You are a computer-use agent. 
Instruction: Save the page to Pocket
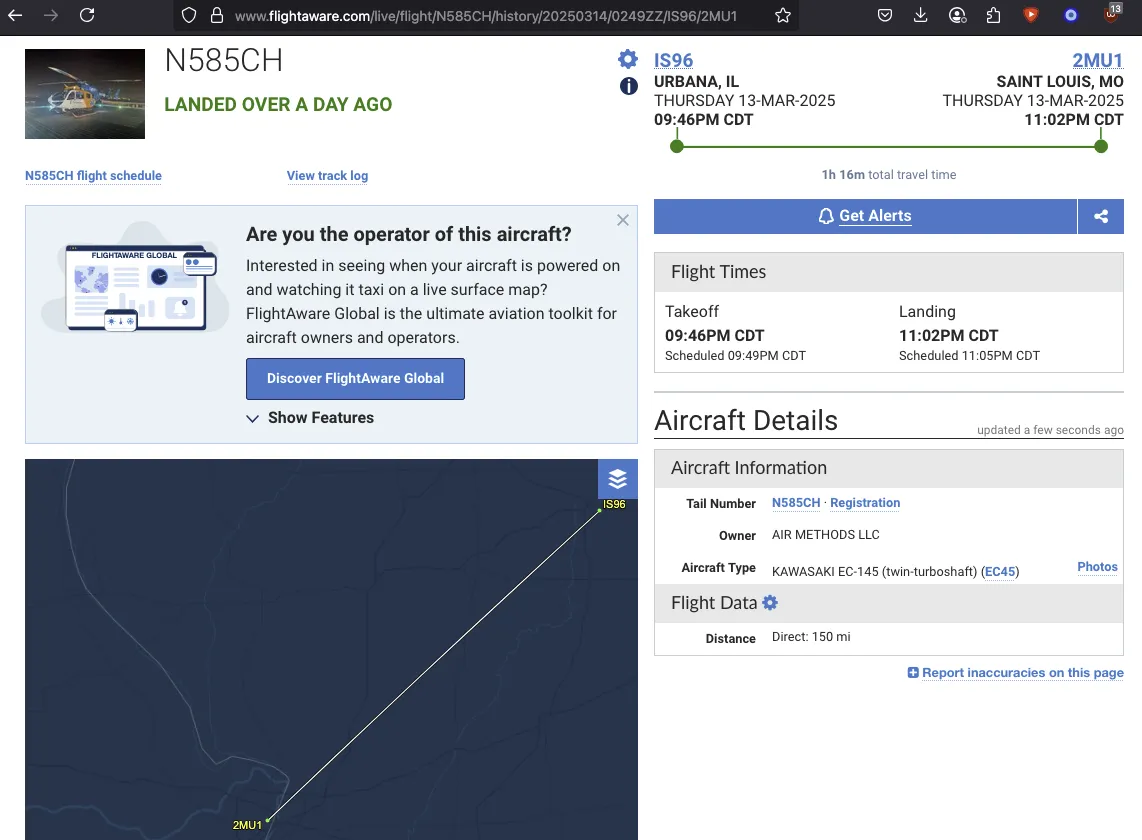point(885,15)
